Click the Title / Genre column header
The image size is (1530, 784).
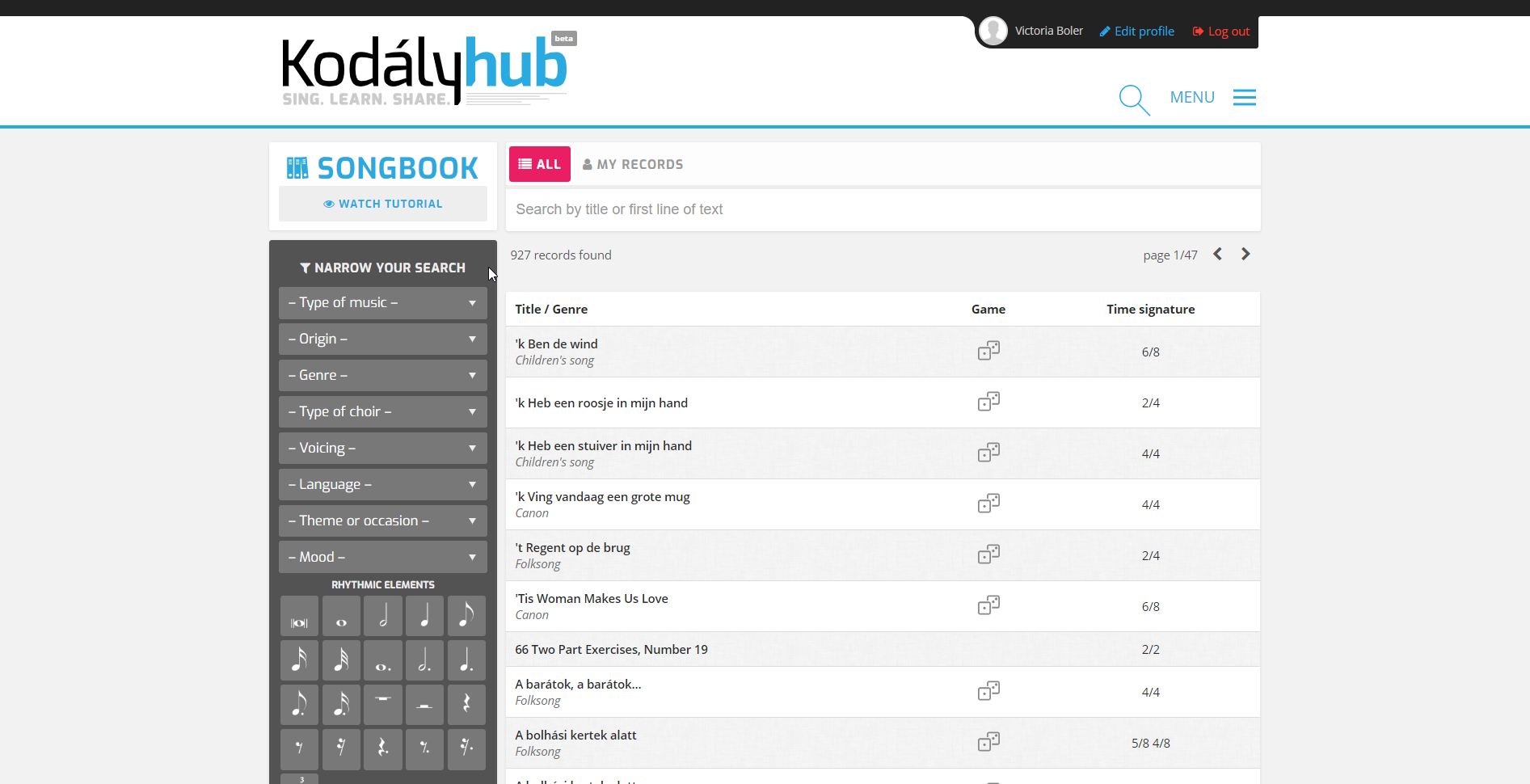[551, 310]
